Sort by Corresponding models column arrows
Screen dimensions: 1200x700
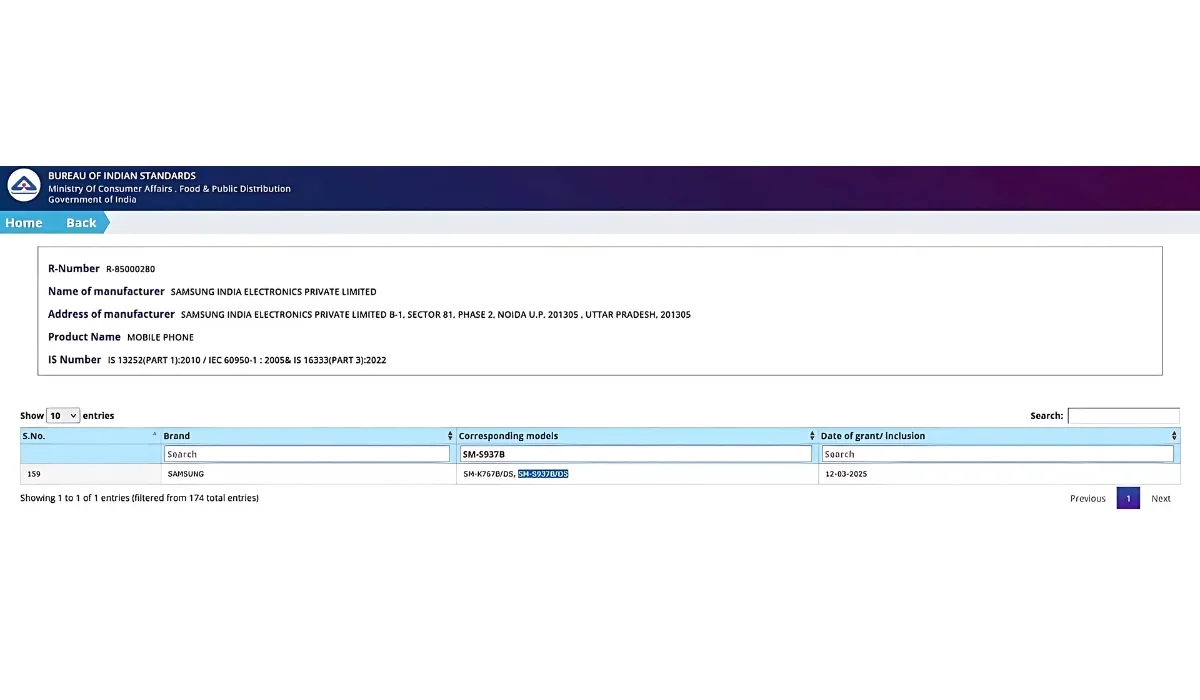(812, 436)
